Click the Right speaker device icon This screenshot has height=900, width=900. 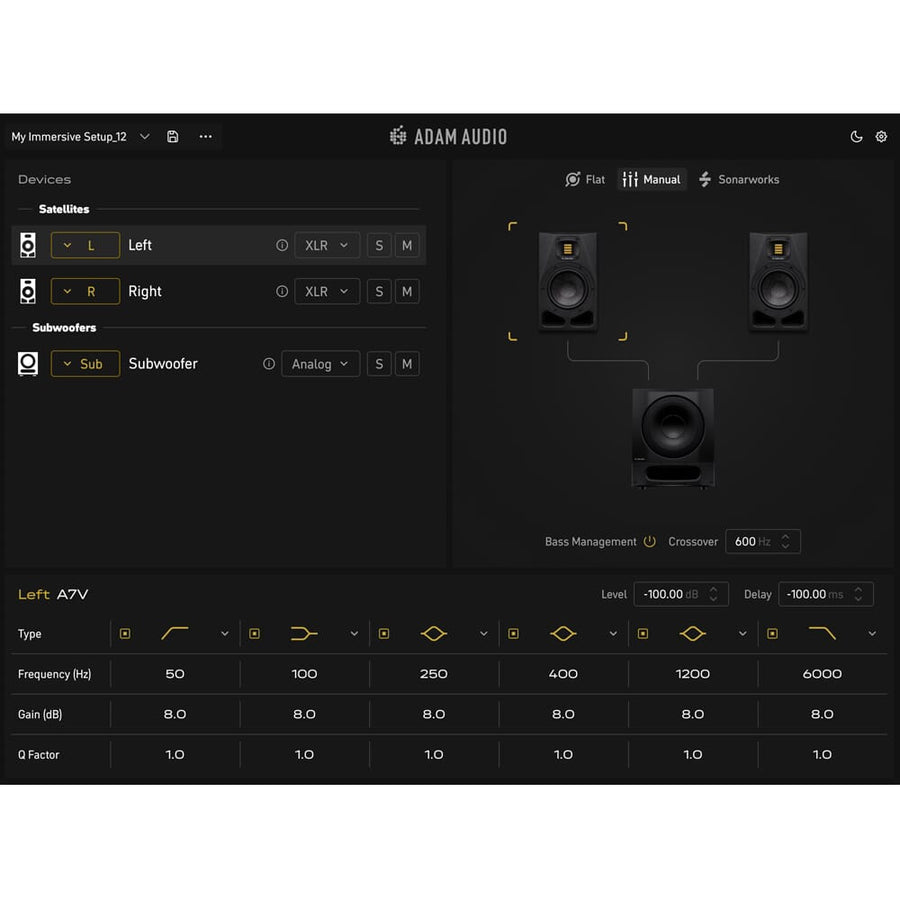(x=28, y=291)
